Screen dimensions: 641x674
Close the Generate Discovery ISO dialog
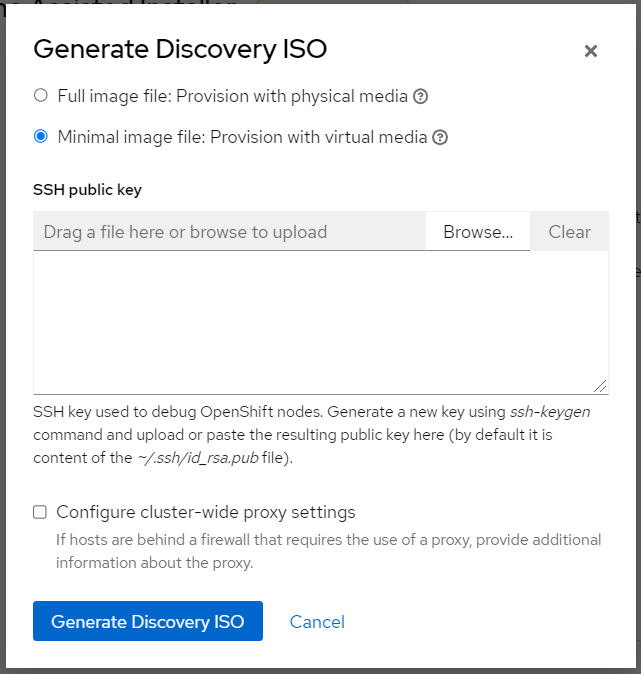pyautogui.click(x=591, y=51)
